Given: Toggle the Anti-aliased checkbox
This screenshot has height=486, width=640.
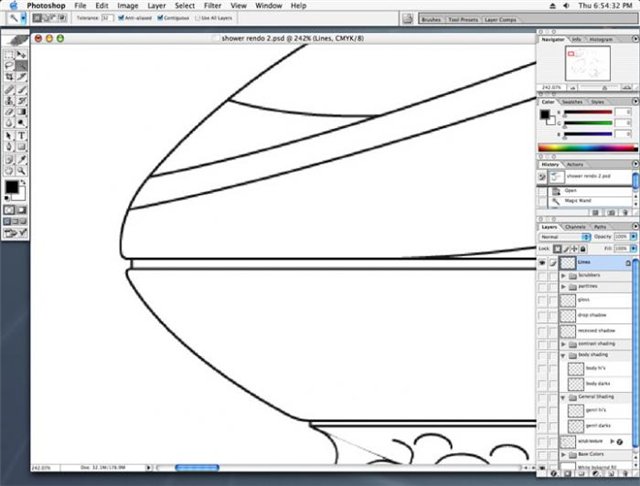Looking at the screenshot, I should pyautogui.click(x=121, y=18).
